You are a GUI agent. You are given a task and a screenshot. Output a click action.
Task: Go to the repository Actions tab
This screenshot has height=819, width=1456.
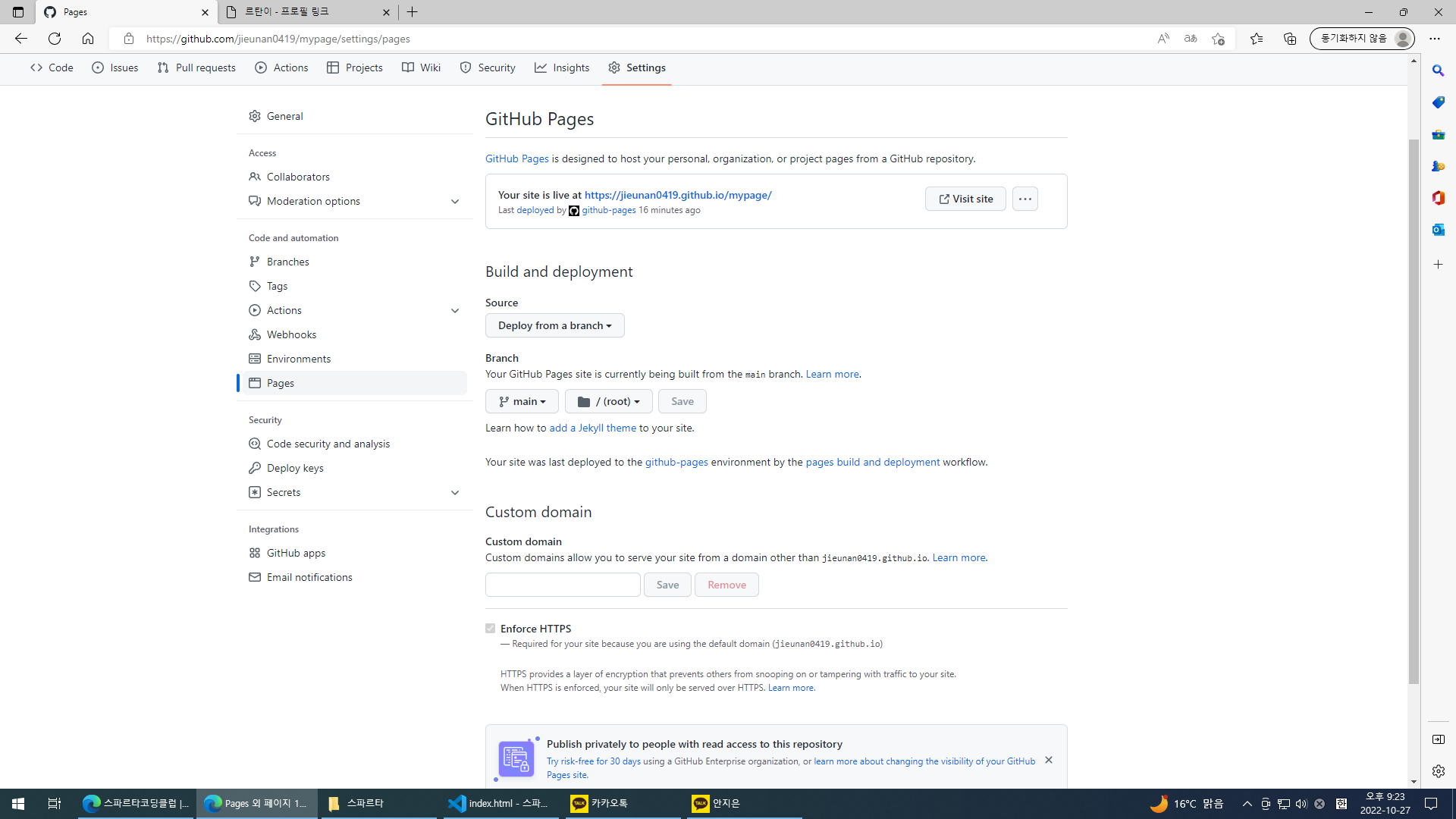(x=281, y=67)
